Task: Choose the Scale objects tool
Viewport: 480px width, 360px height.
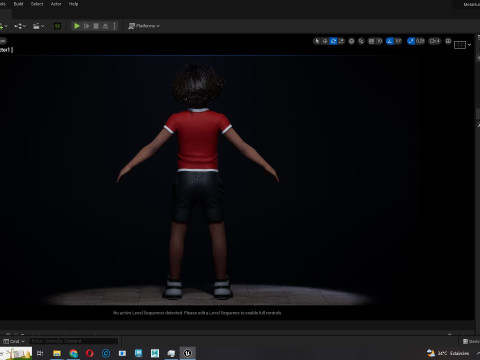Action: coord(341,41)
